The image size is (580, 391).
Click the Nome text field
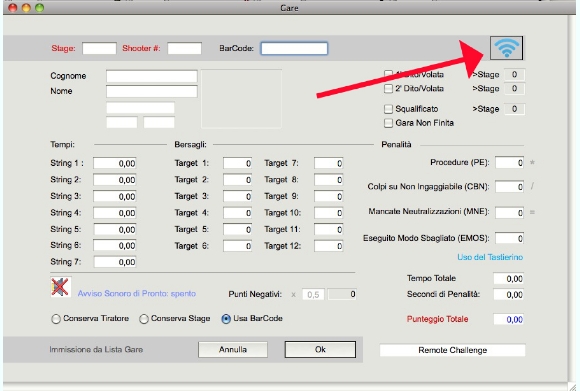(x=152, y=91)
